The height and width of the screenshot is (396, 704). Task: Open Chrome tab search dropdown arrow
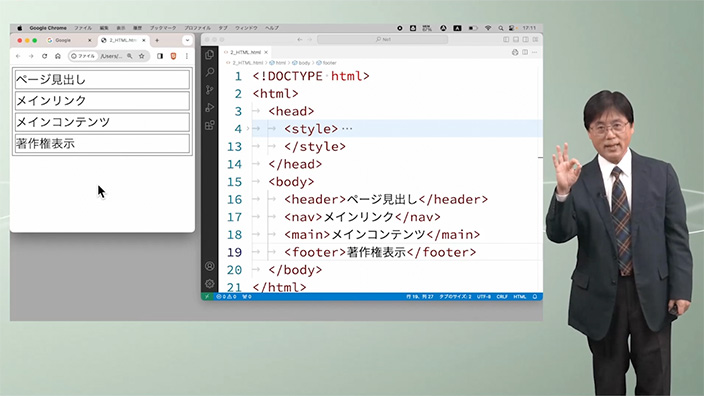pos(187,40)
